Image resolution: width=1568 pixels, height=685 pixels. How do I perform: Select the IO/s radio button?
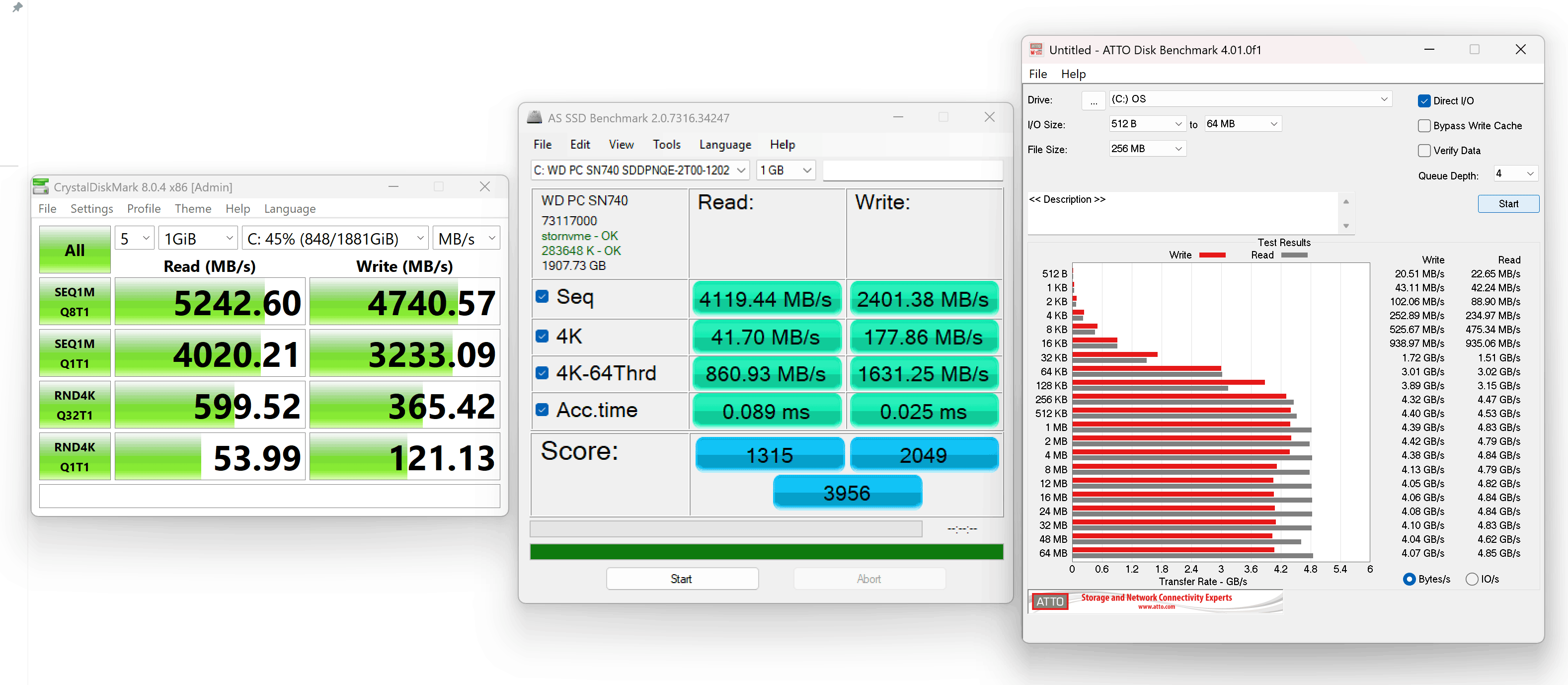tap(1471, 579)
